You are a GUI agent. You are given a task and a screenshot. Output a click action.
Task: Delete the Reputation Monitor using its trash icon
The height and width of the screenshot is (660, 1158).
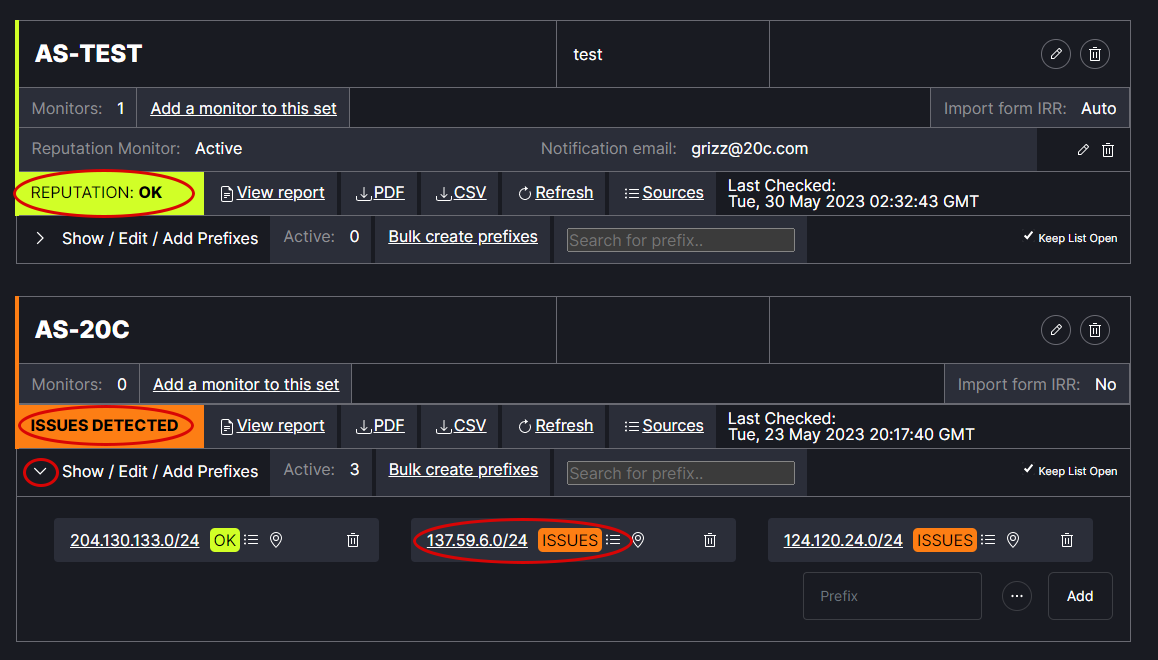pyautogui.click(x=1108, y=150)
